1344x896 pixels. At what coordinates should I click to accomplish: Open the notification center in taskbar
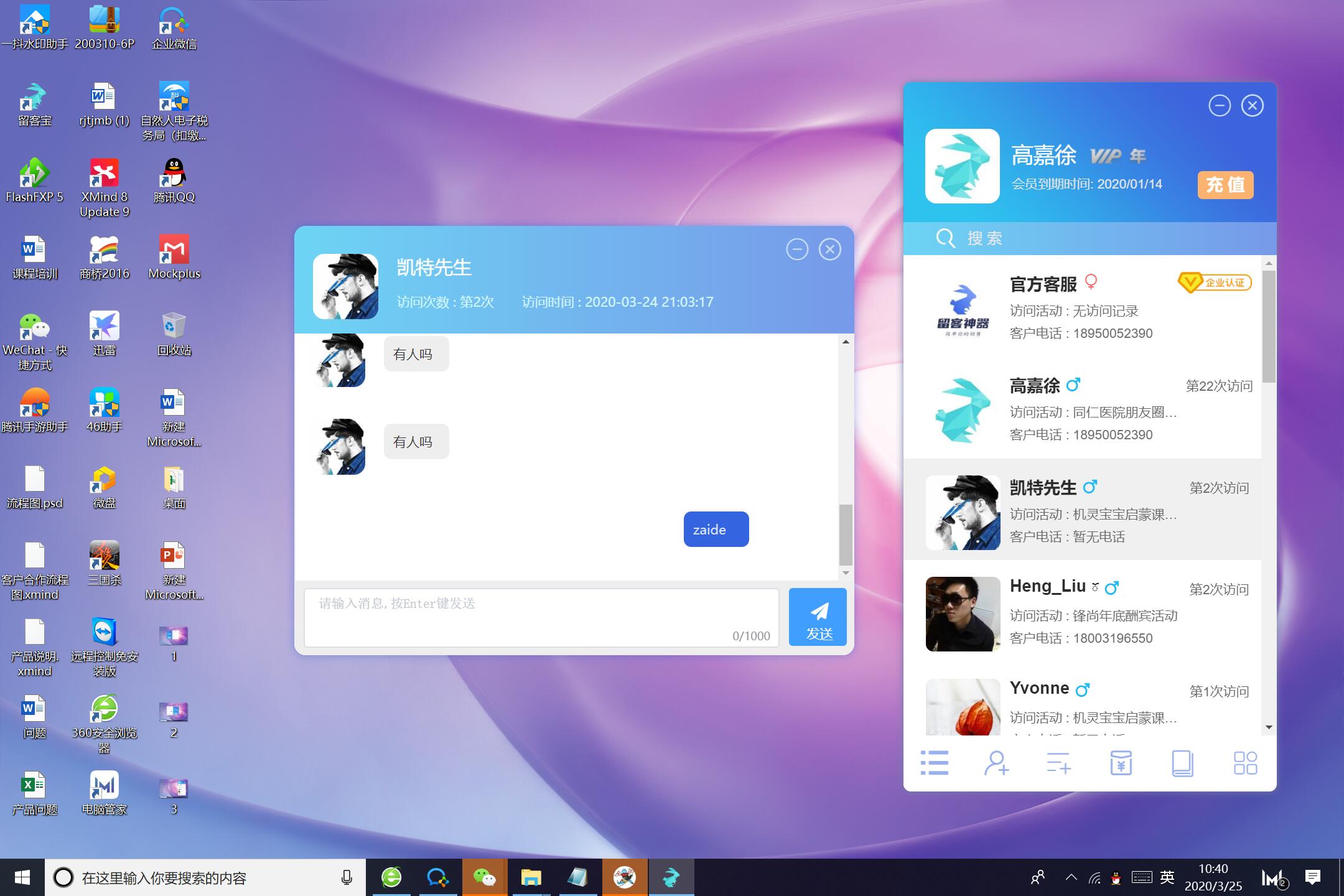(x=1313, y=877)
